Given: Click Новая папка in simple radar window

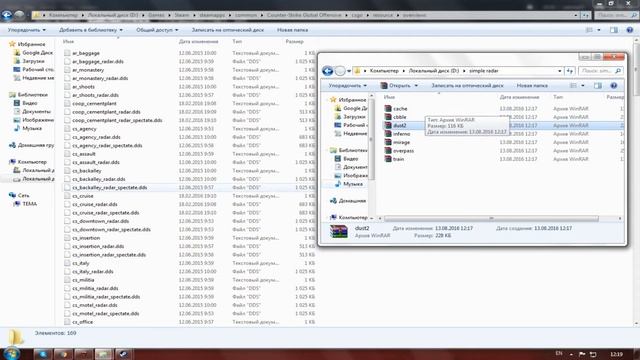Looking at the screenshot, I should pos(532,85).
